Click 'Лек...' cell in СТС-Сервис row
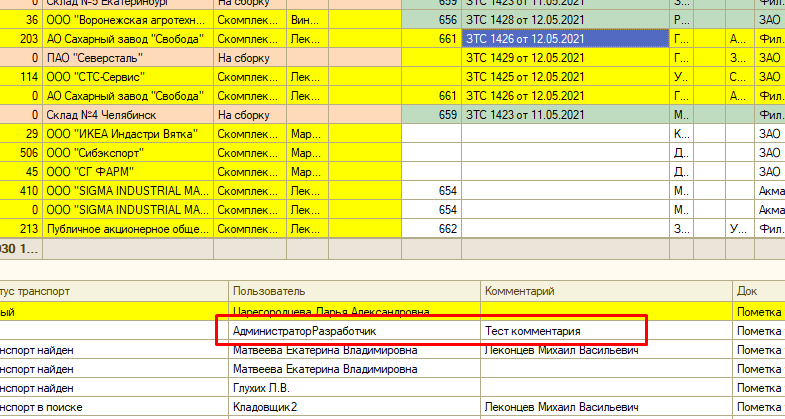 pyautogui.click(x=307, y=77)
